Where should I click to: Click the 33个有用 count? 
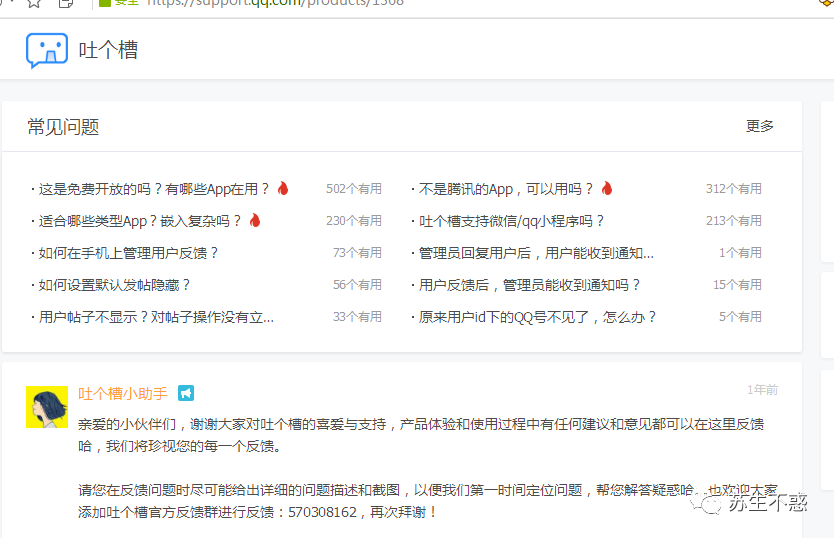coord(357,317)
